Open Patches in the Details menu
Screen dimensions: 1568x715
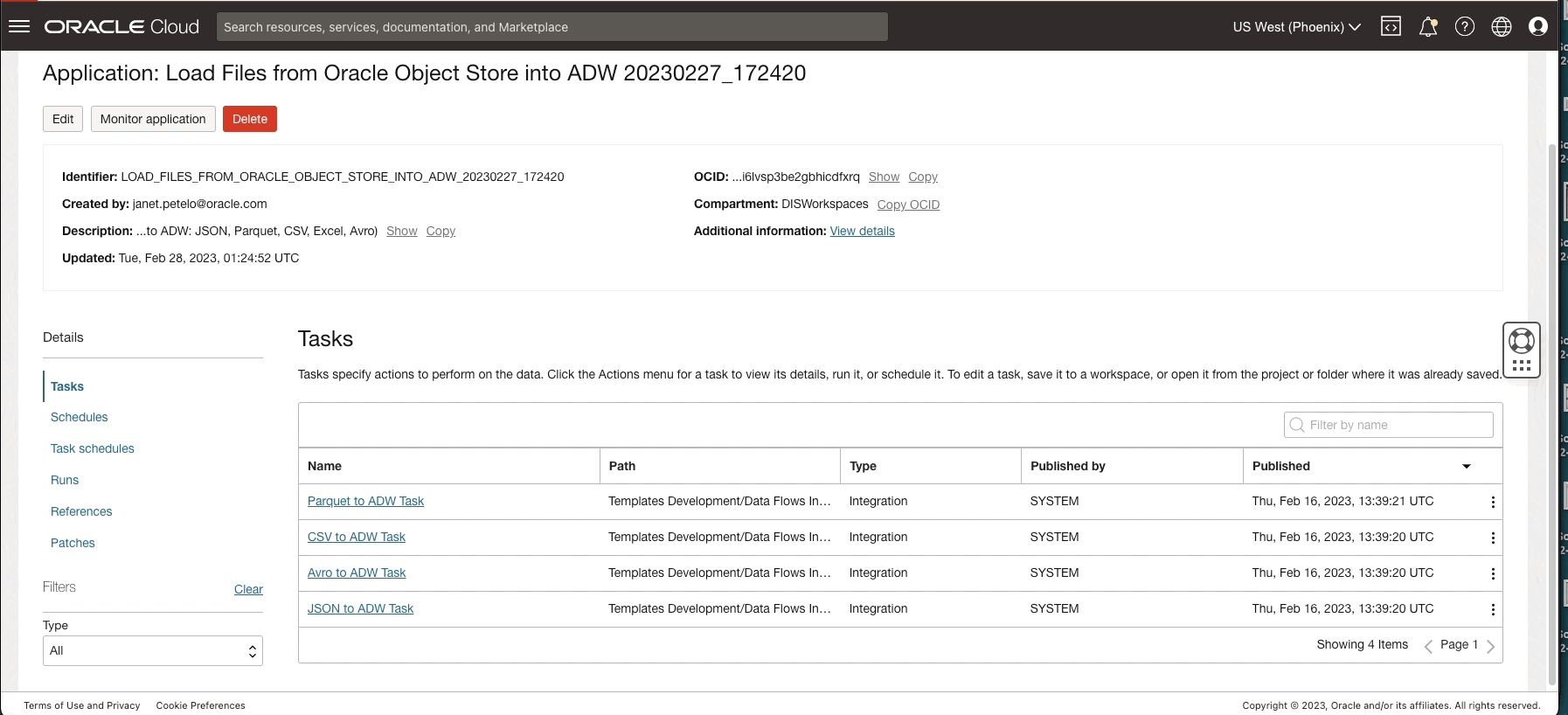pyautogui.click(x=73, y=543)
